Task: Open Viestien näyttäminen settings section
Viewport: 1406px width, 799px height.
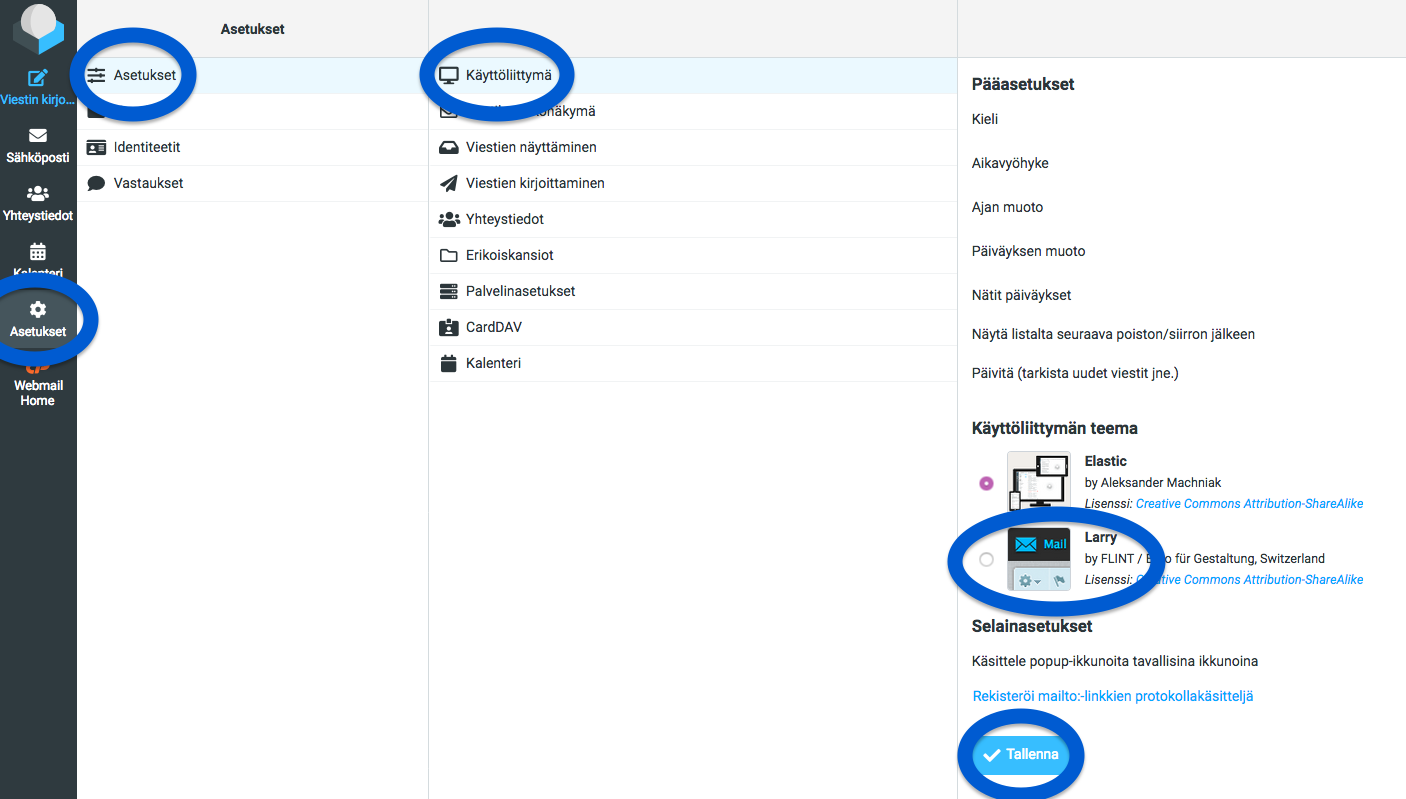Action: coord(530,147)
